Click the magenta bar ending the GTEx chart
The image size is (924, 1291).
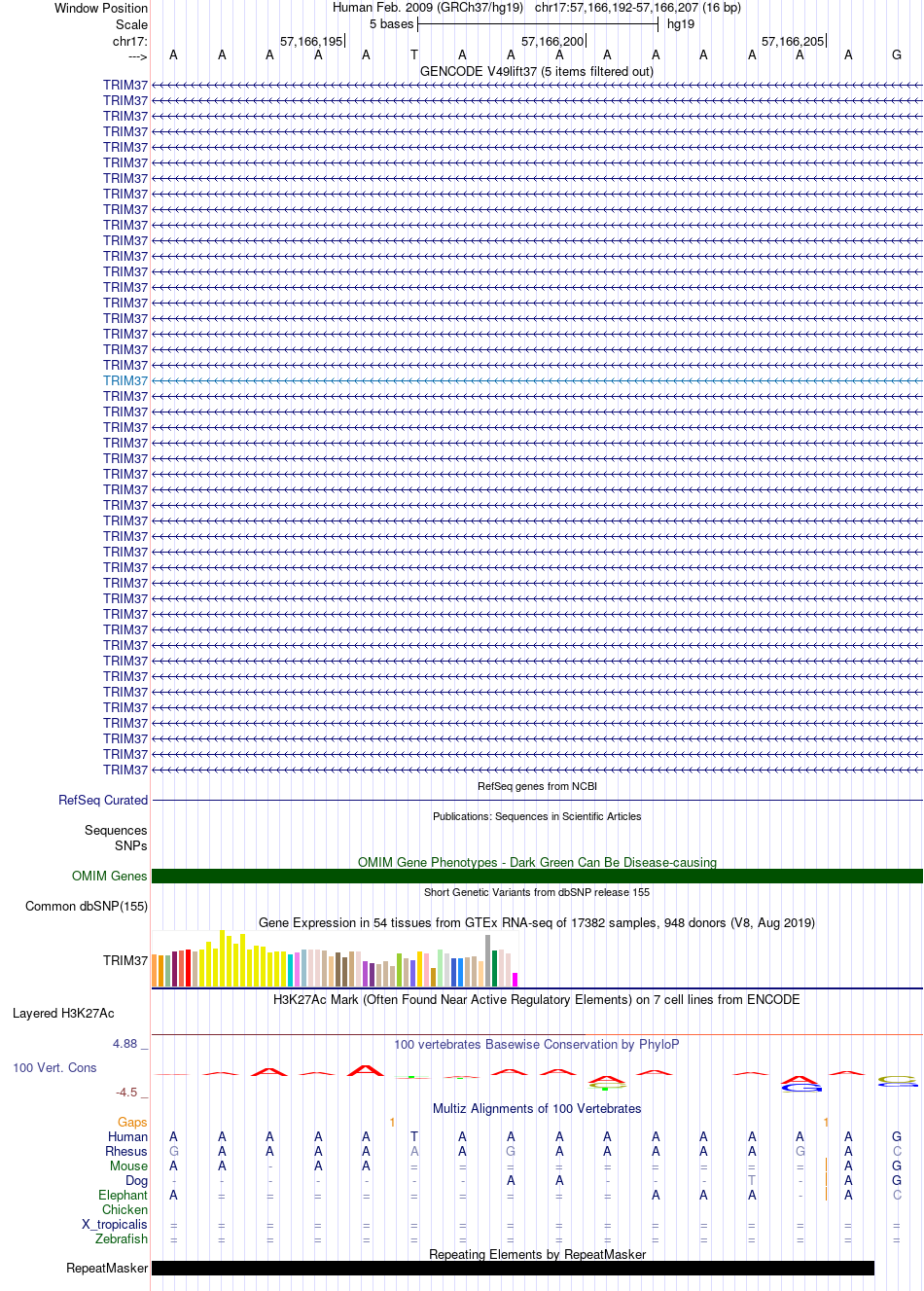[x=515, y=980]
